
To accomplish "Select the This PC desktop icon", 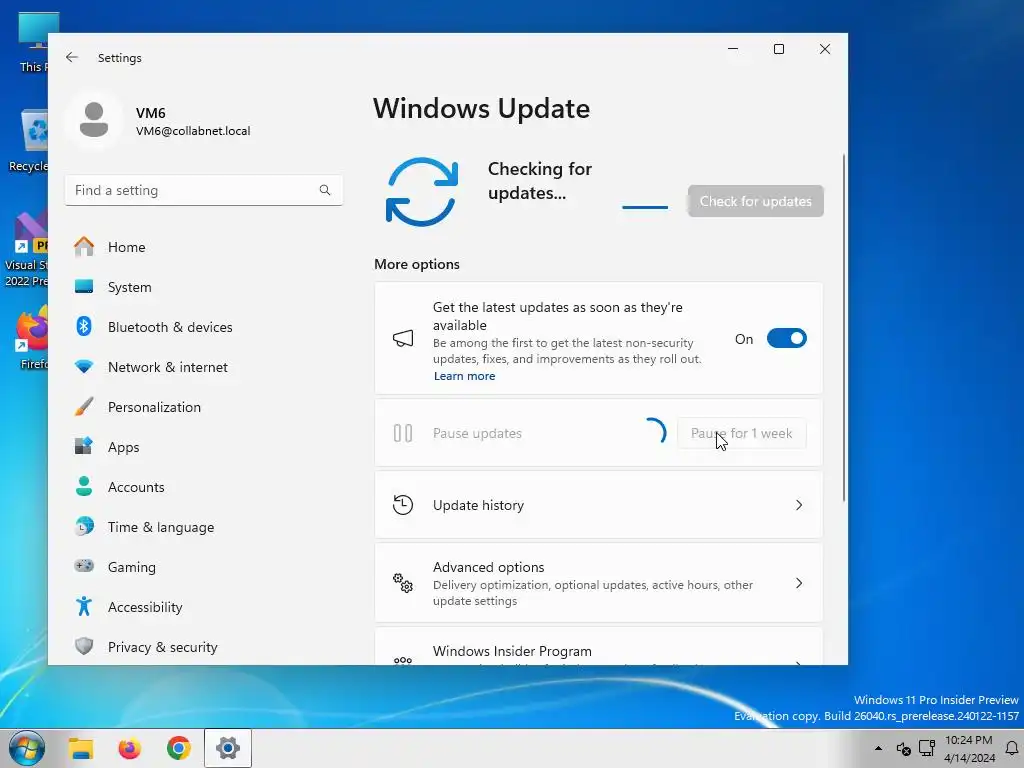I will [34, 42].
